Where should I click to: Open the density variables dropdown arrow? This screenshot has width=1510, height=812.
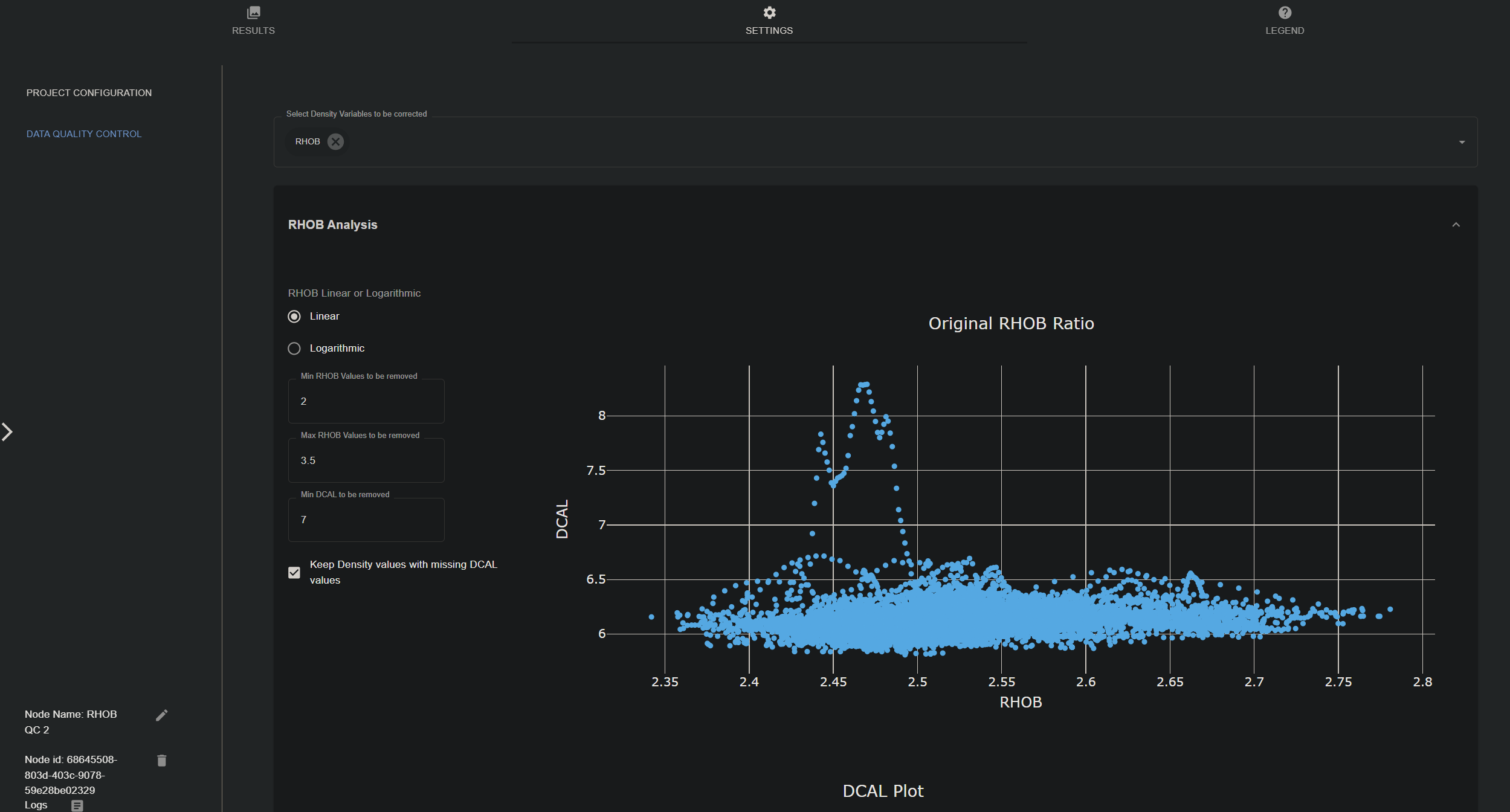point(1462,143)
